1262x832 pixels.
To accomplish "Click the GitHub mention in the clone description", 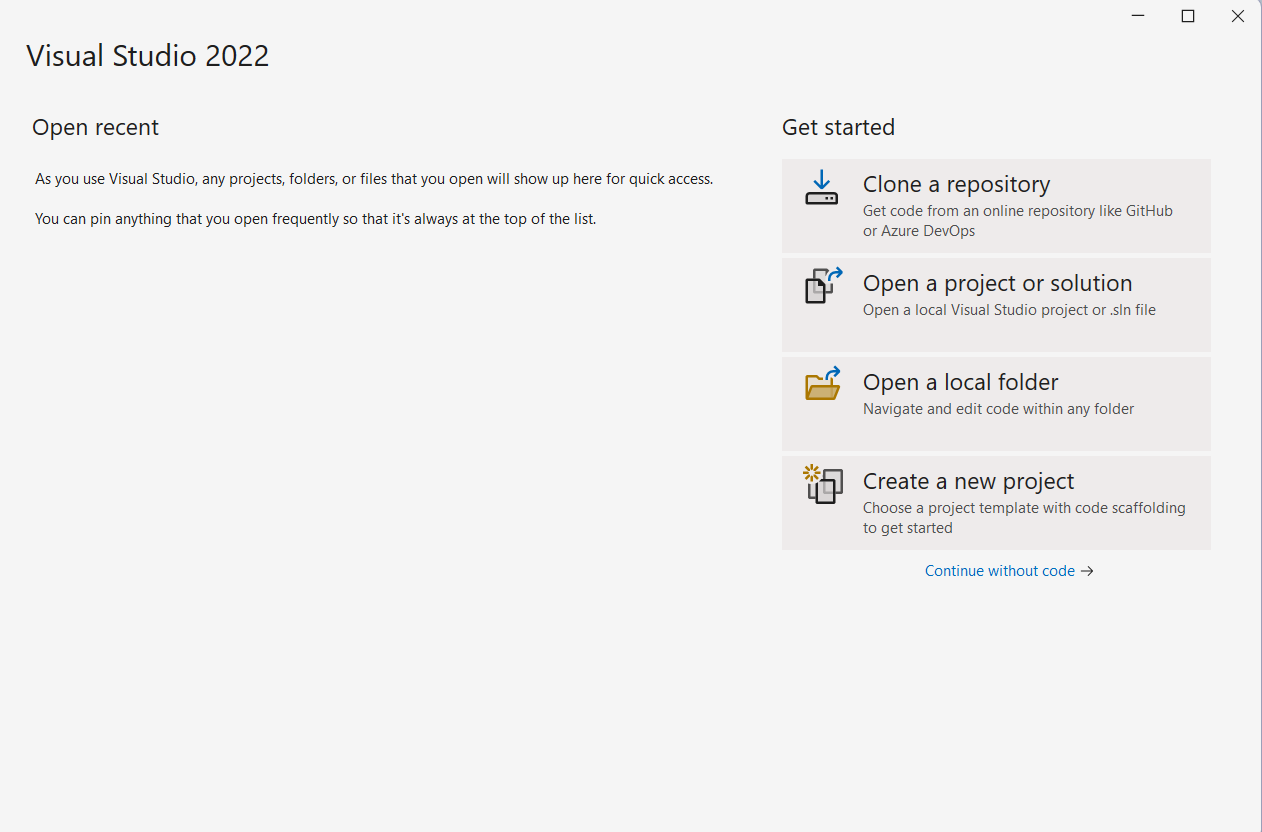I will 1146,210.
